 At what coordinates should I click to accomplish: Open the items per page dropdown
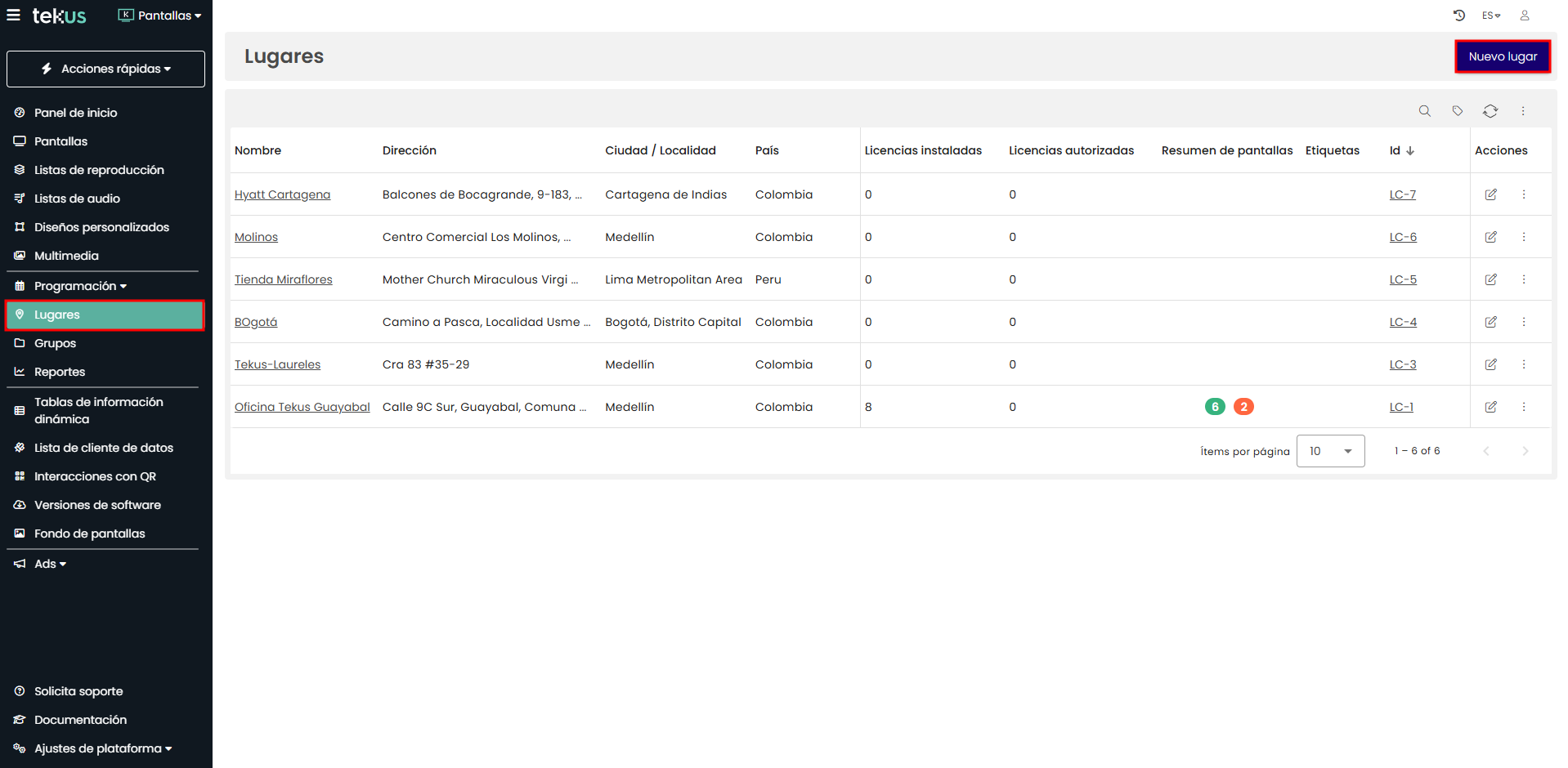tap(1330, 451)
